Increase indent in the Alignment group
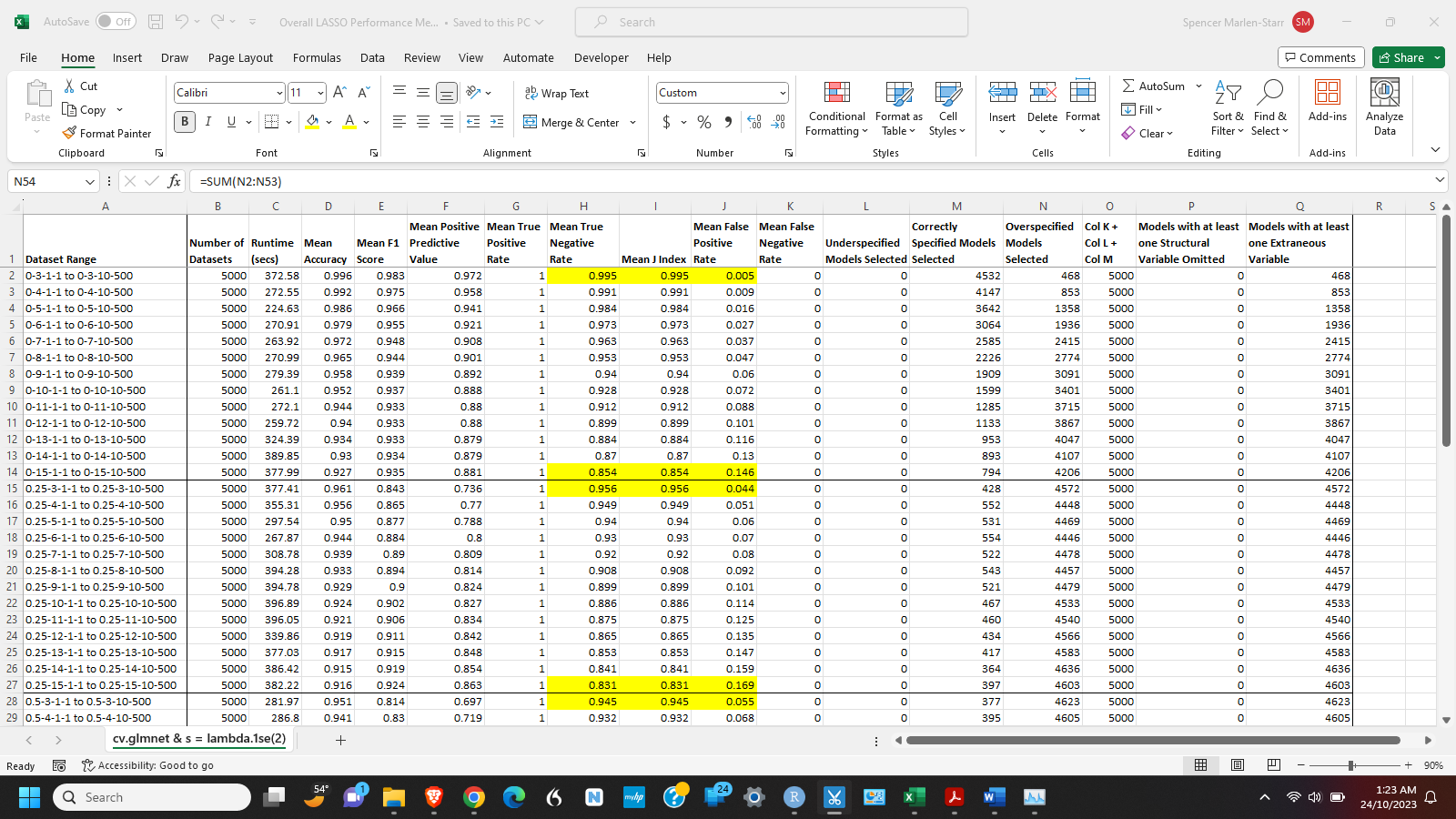Image resolution: width=1456 pixels, height=819 pixels. [497, 122]
